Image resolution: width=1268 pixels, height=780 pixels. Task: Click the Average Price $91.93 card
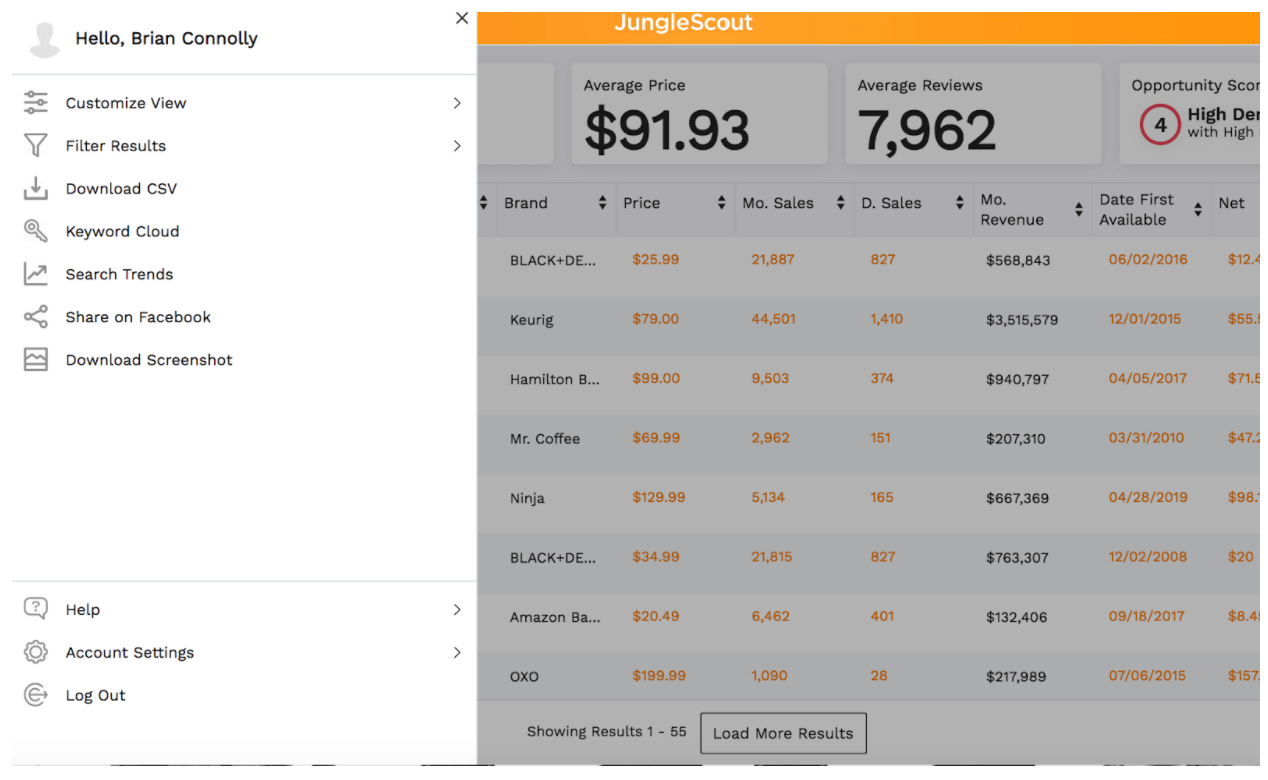[699, 114]
